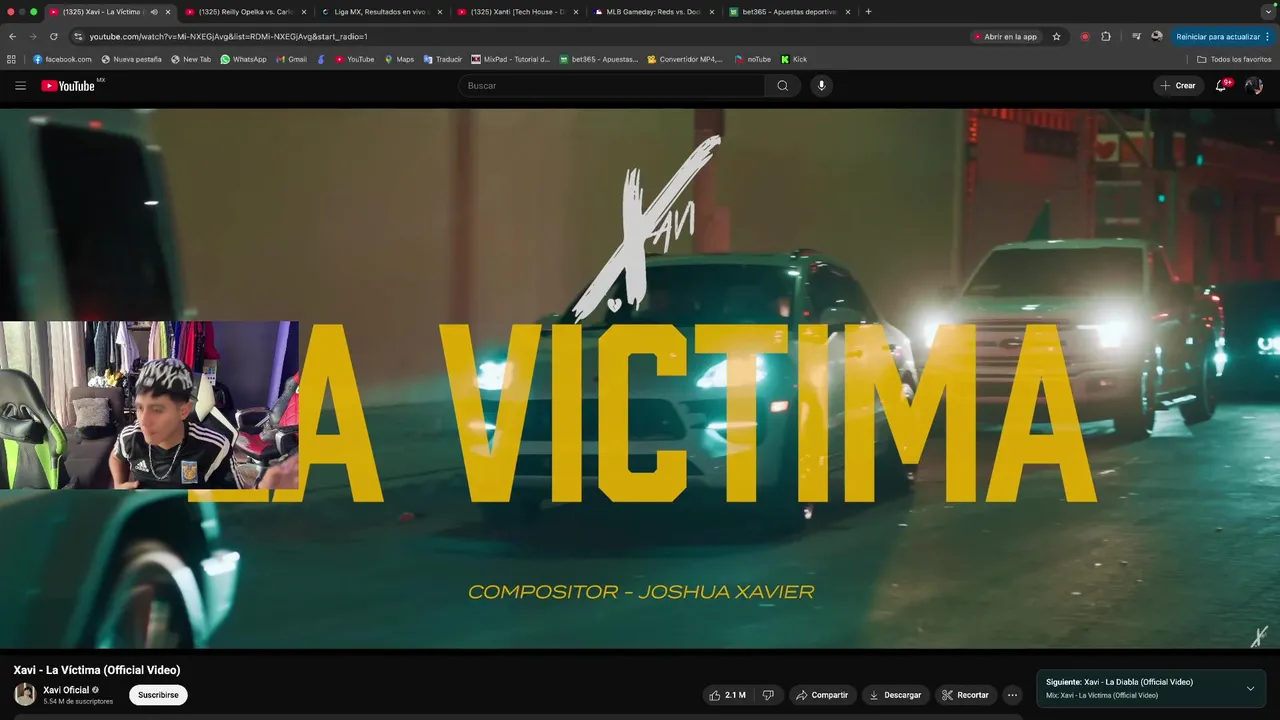Dislike the video with thumbs-down button
This screenshot has height=720, width=1280.
tap(768, 695)
